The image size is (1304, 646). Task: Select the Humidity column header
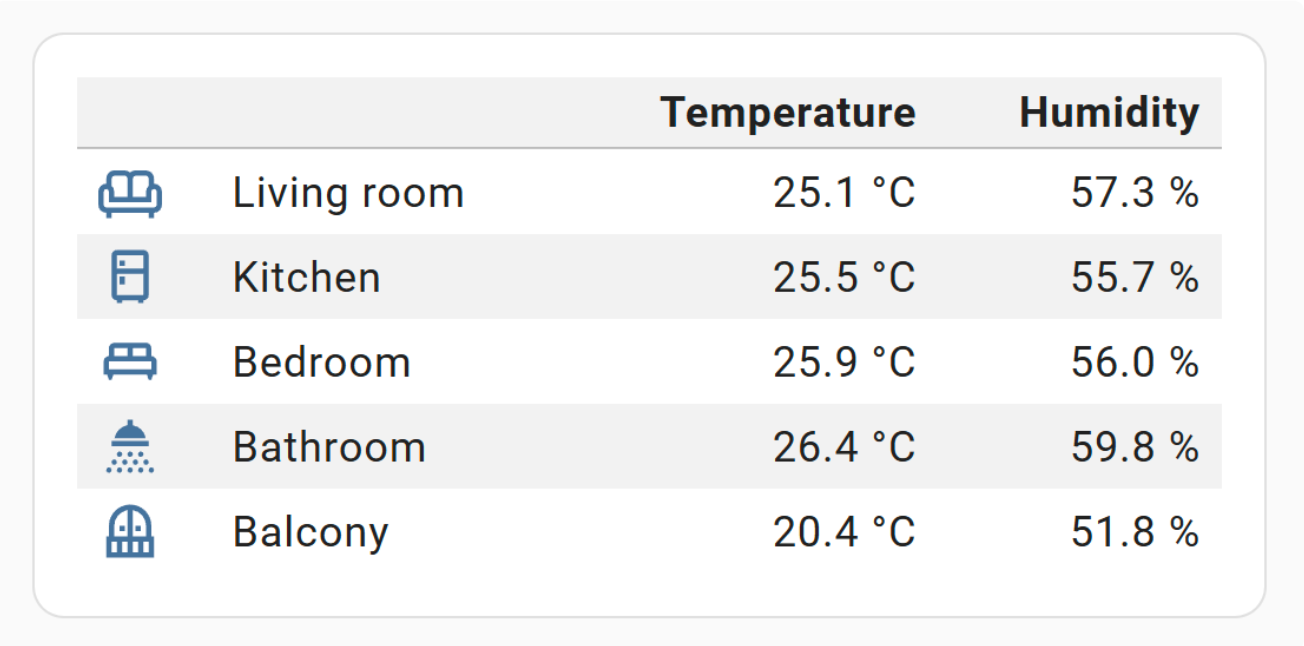[x=1108, y=112]
